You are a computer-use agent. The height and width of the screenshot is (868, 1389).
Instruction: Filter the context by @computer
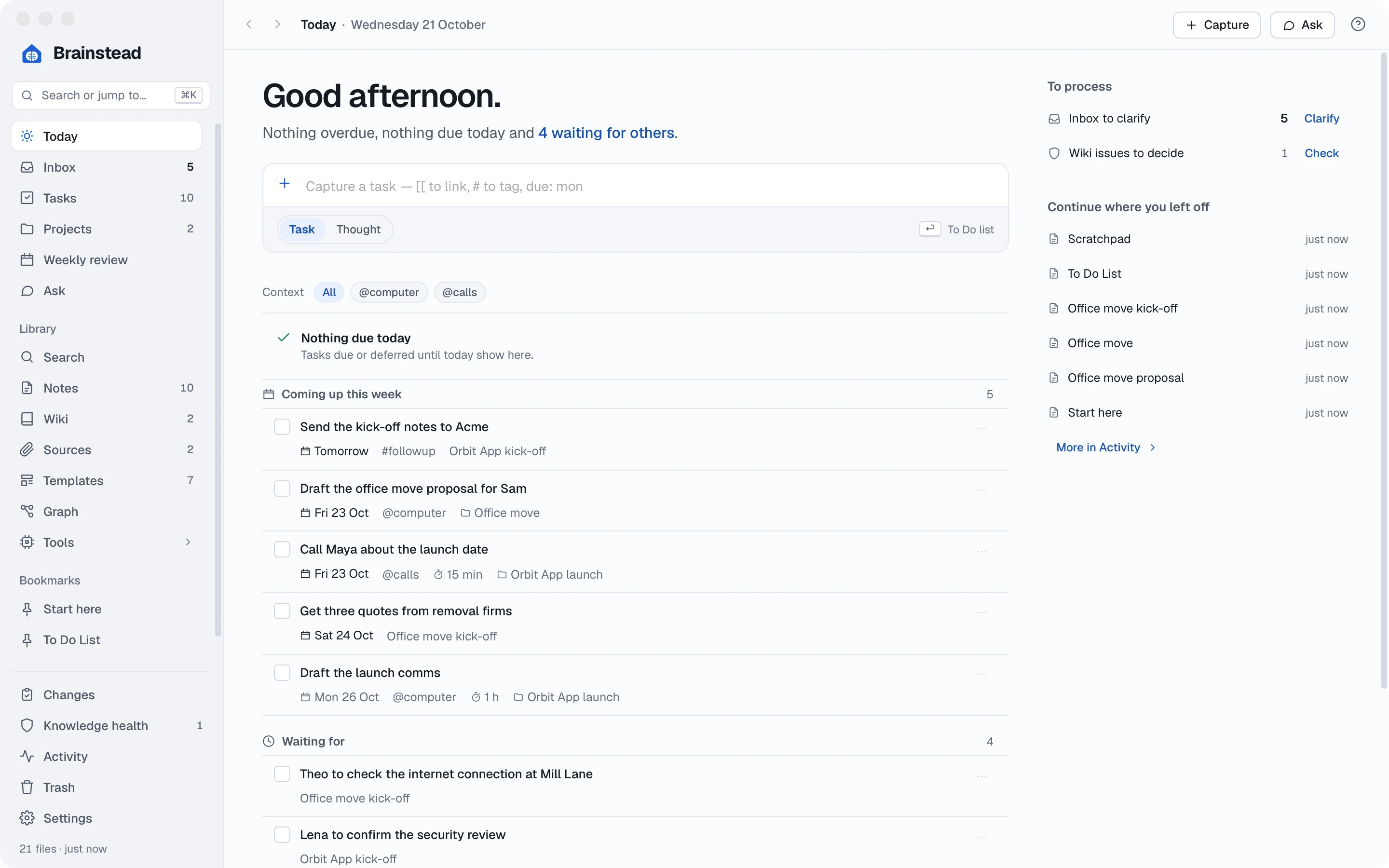click(x=389, y=292)
